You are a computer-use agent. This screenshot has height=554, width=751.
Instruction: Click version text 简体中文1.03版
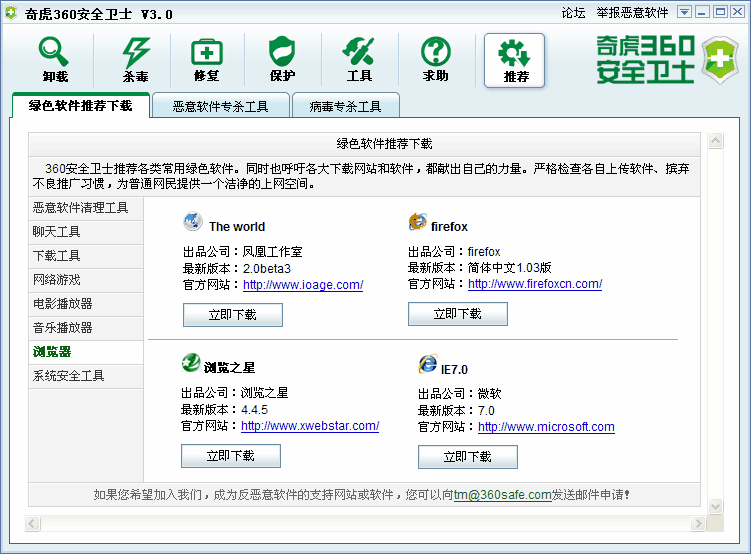tap(510, 267)
